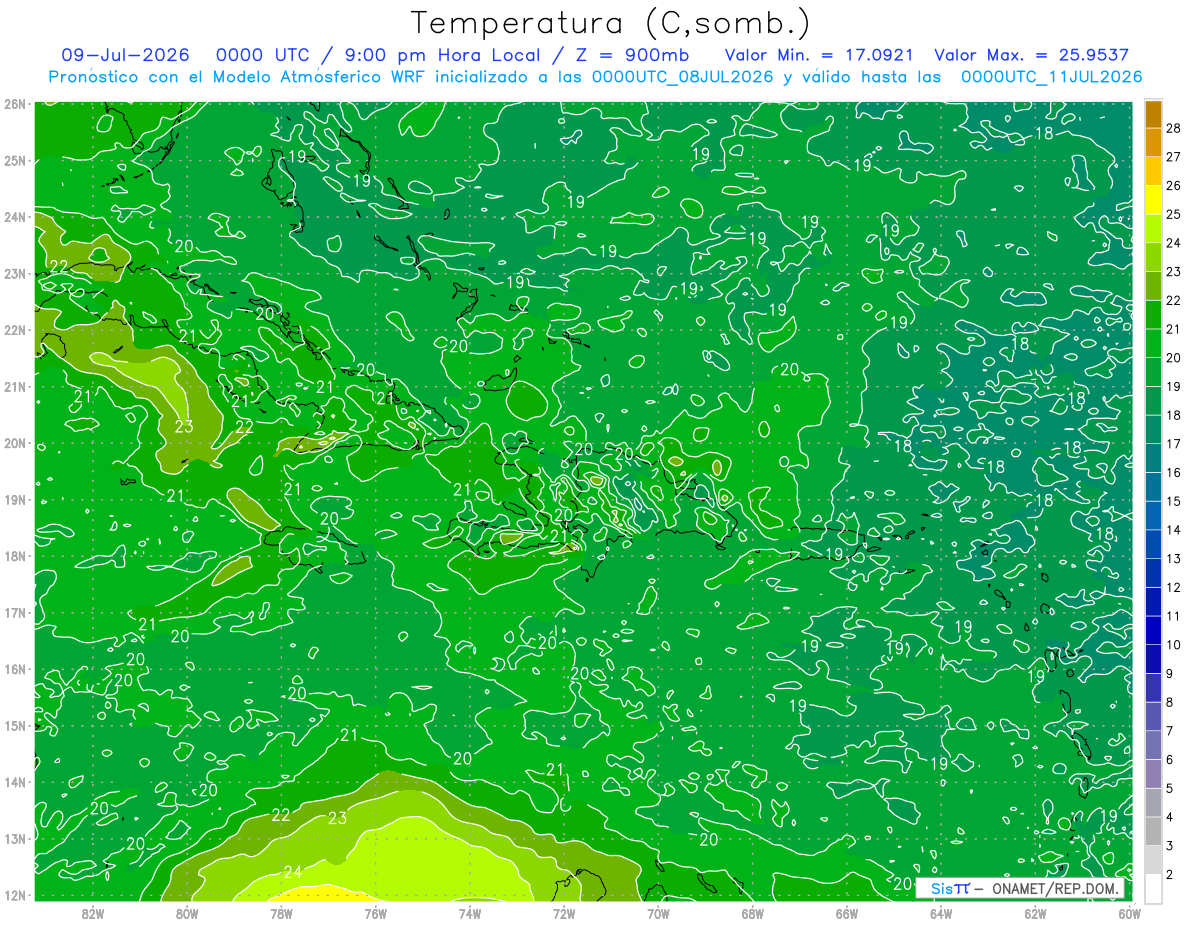1200x927 pixels.
Task: Click the dark blue color scale segment above 10
Action: click(x=1153, y=631)
